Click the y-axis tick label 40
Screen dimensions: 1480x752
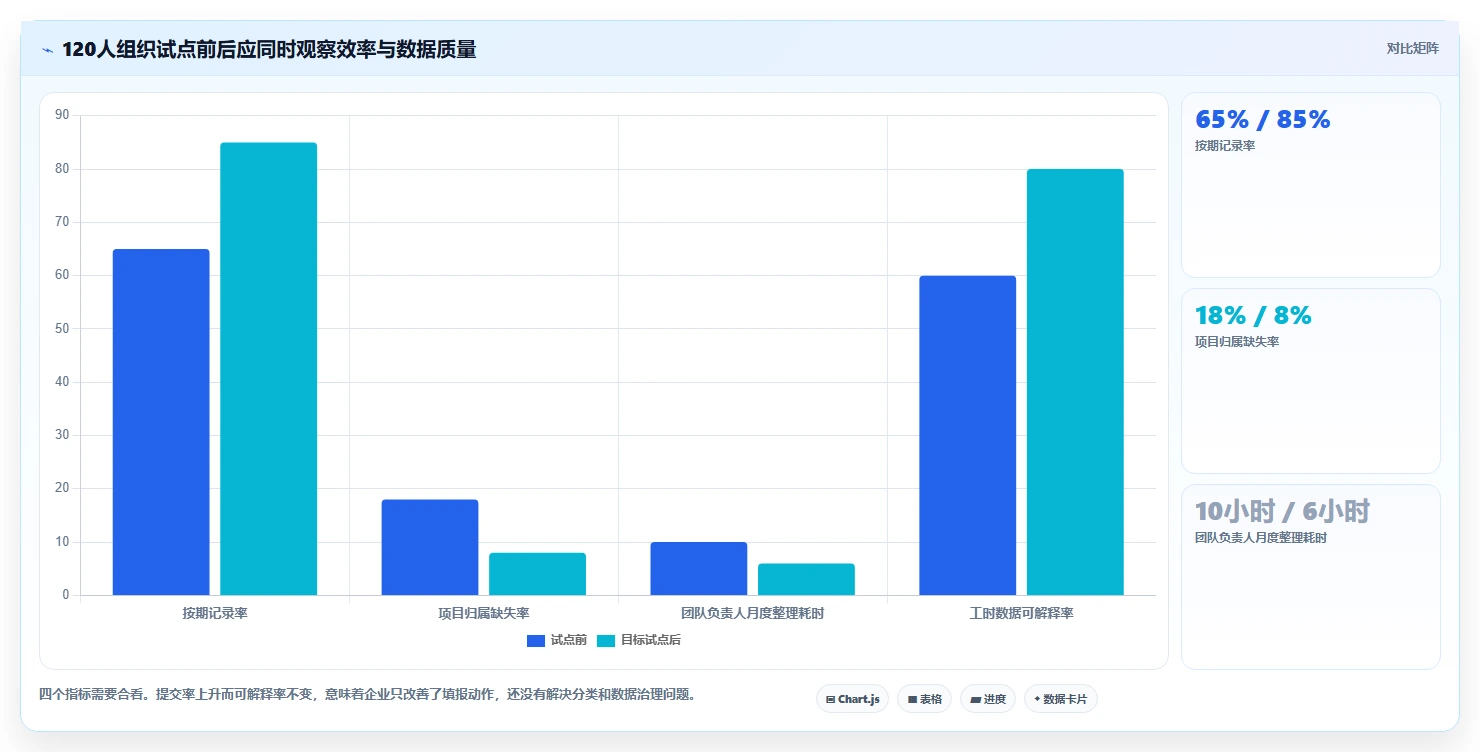click(62, 382)
